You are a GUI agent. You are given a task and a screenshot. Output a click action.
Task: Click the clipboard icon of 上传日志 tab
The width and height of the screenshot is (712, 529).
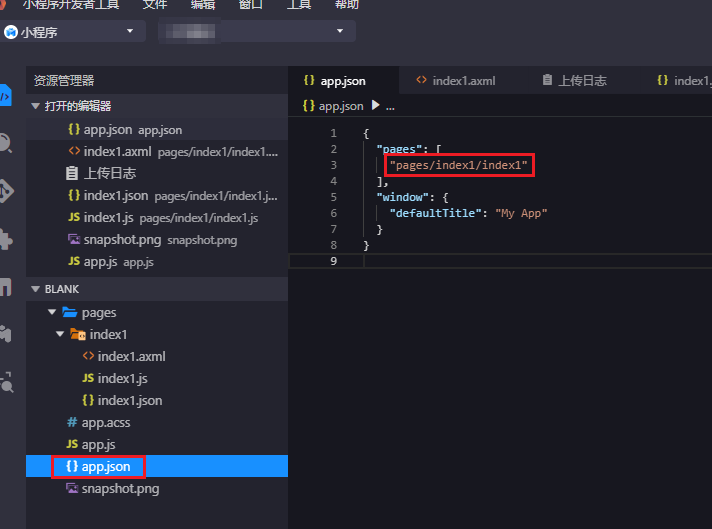tap(547, 80)
